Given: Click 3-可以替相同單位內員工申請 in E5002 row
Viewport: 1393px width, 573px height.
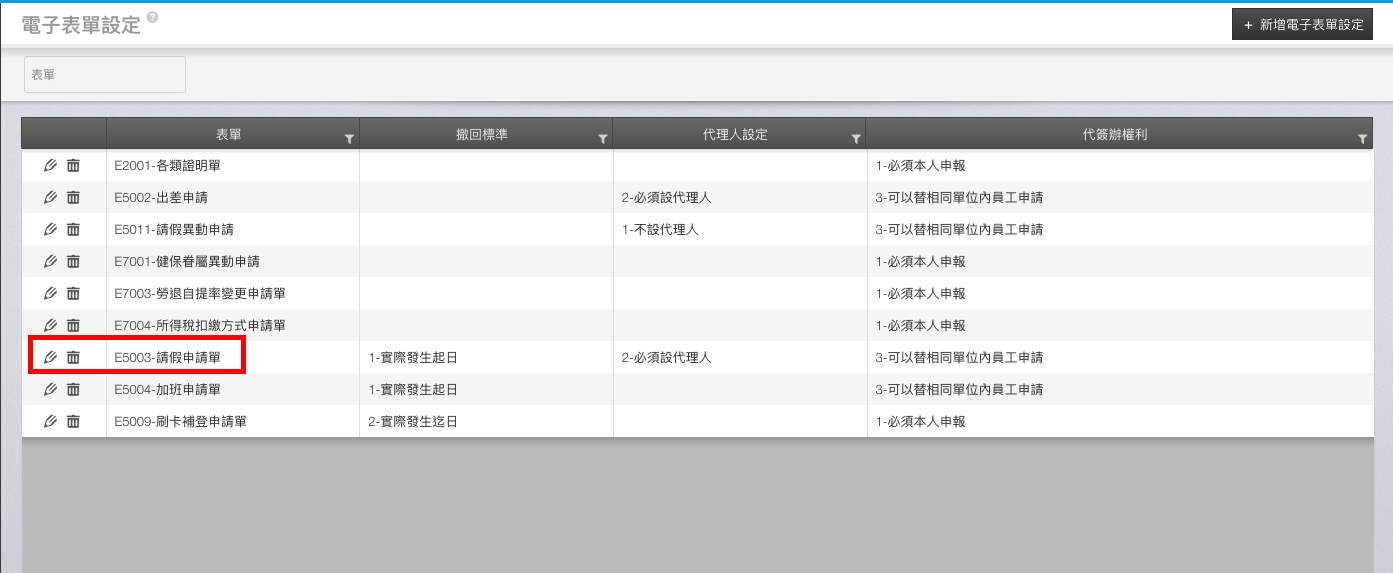Looking at the screenshot, I should pos(959,197).
